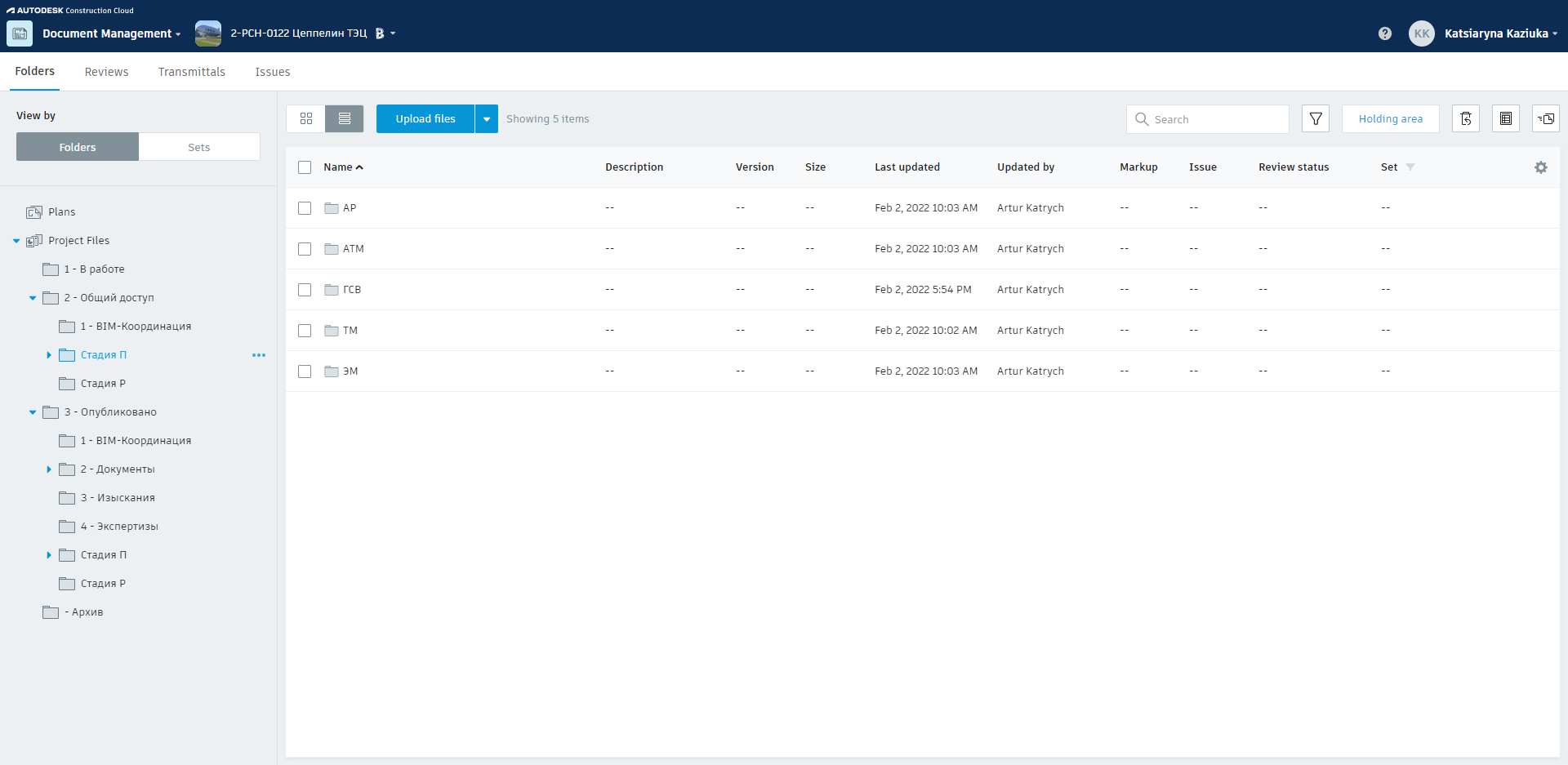Expand Стадия П under Опубликовано

[49, 555]
